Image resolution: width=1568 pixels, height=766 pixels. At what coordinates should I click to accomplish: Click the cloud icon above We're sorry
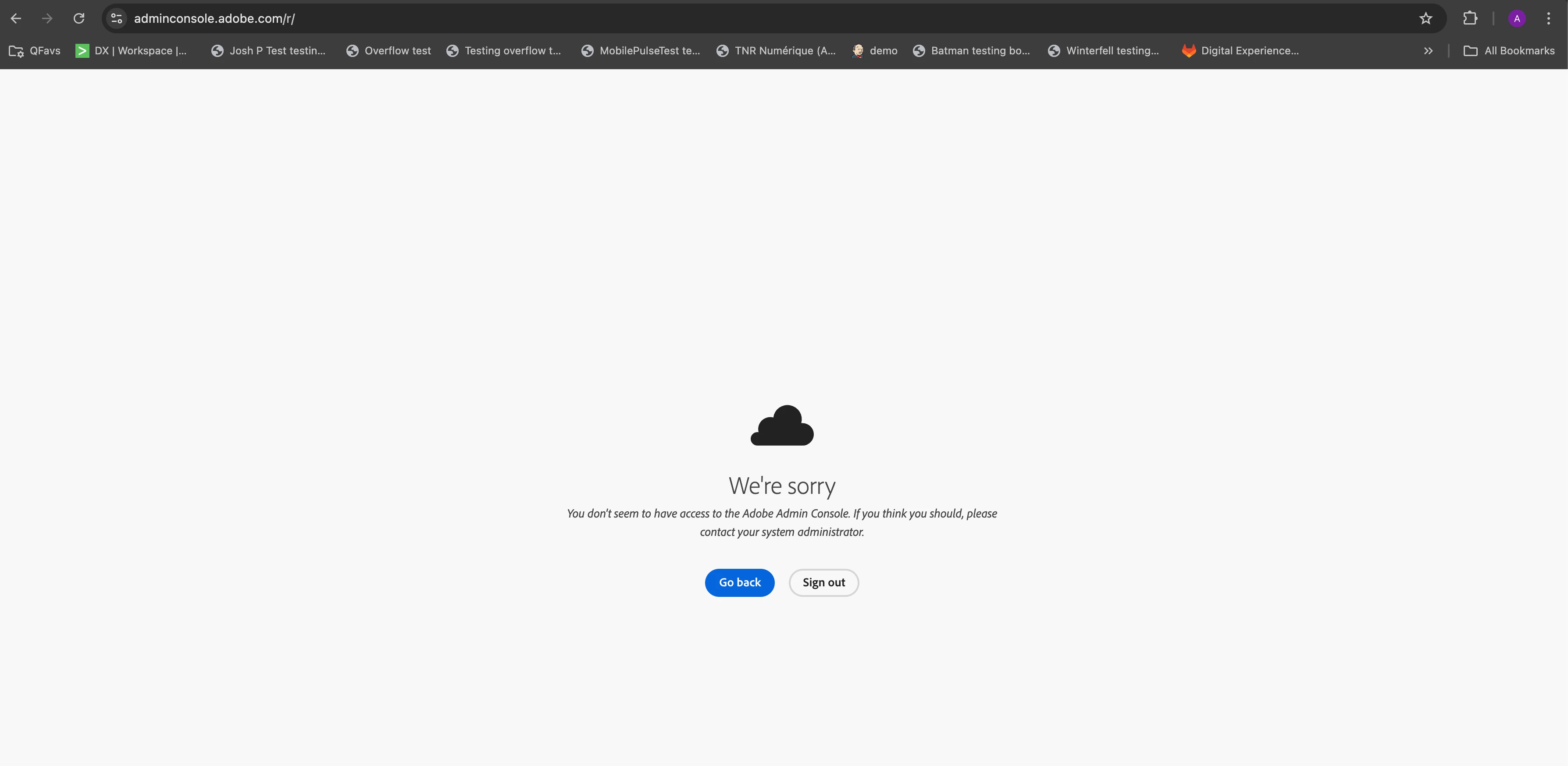pos(781,425)
